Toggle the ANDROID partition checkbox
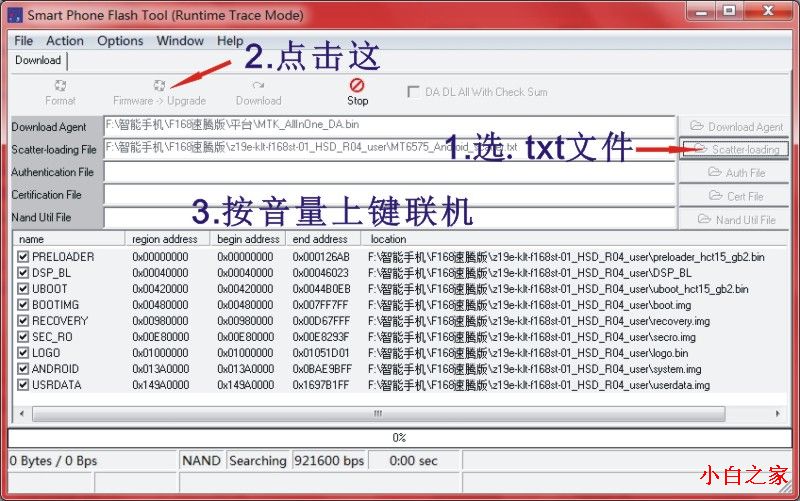The height and width of the screenshot is (501, 800). coord(23,369)
